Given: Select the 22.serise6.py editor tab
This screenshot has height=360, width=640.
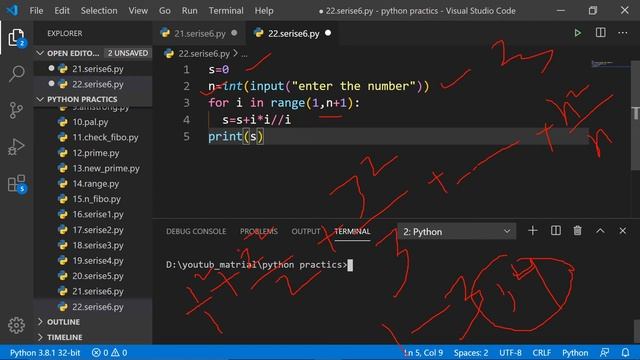Looking at the screenshot, I should (x=293, y=33).
